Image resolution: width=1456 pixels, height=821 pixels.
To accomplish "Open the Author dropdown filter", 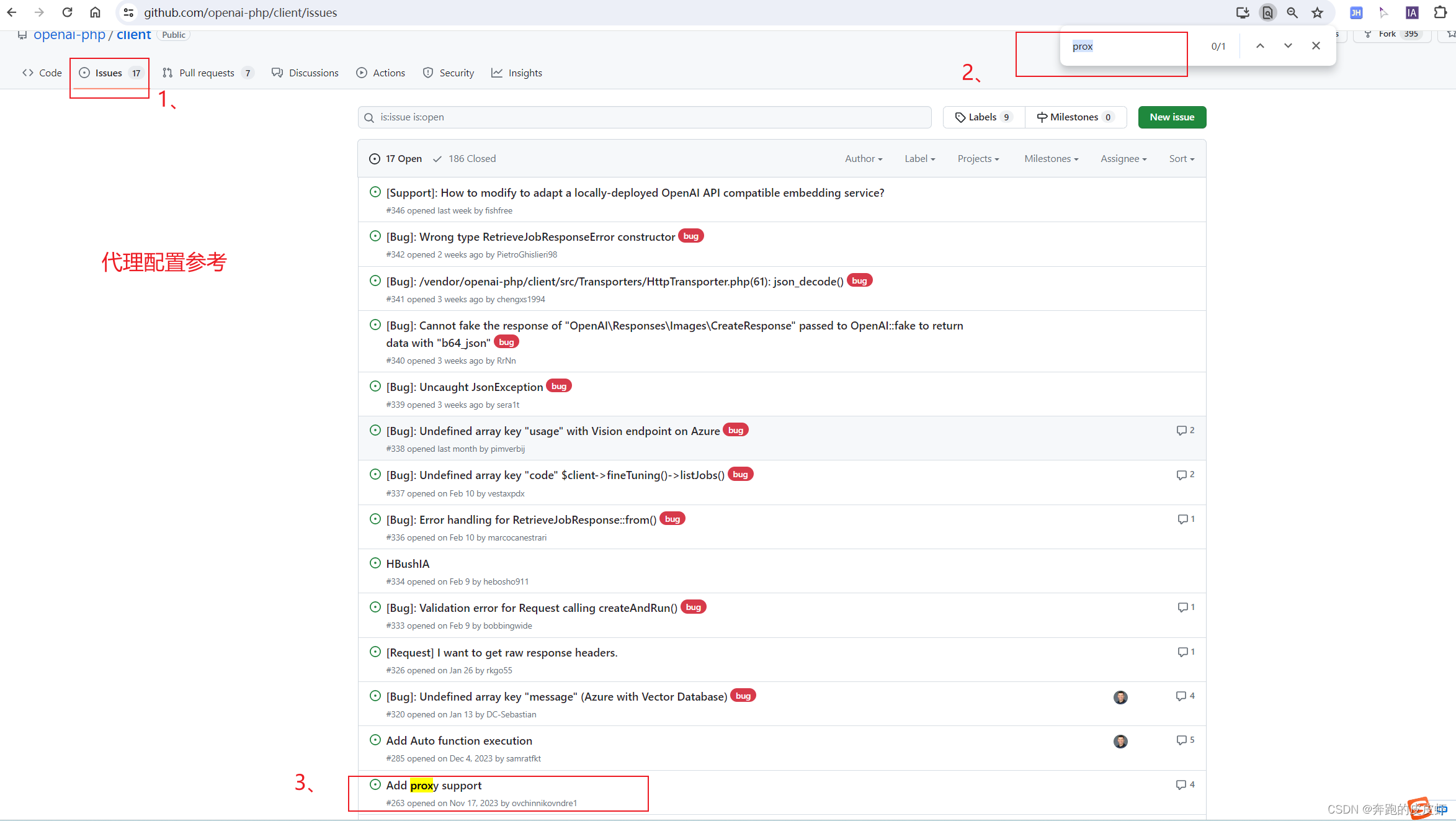I will pyautogui.click(x=861, y=158).
